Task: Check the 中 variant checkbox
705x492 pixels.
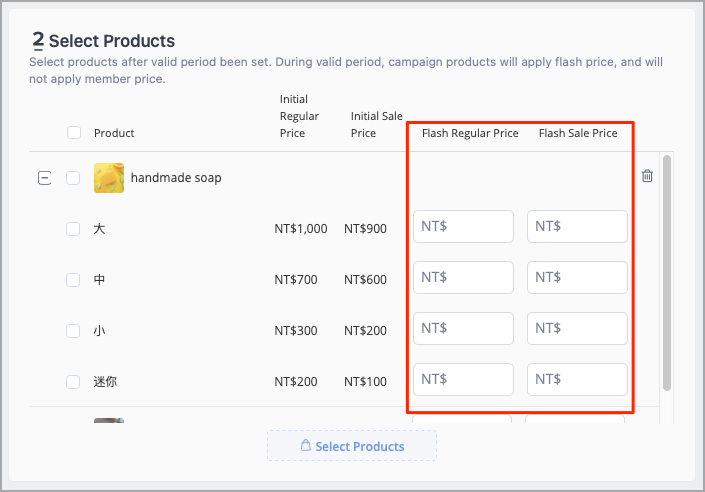Action: tap(73, 280)
